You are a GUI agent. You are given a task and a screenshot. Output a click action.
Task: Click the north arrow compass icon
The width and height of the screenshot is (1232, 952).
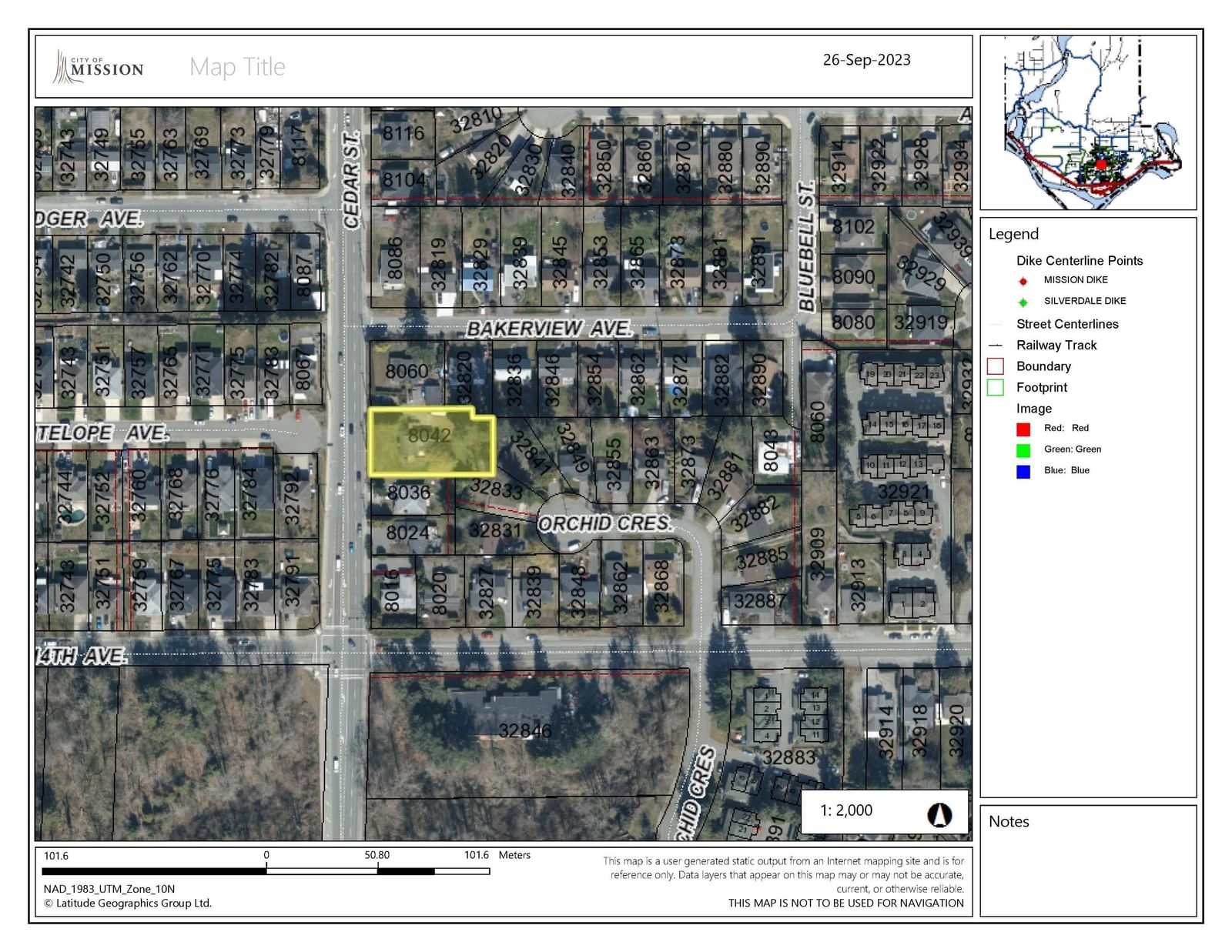click(x=939, y=814)
